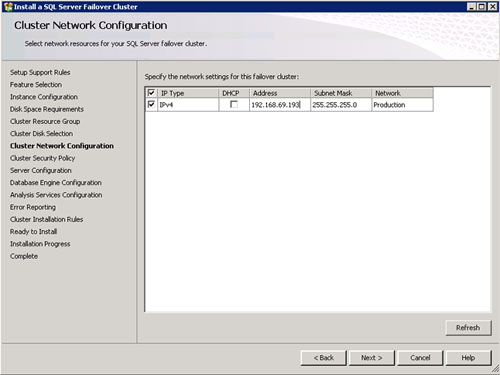Toggle the header select-all checkbox
Viewport: 500px width, 375px height.
tap(151, 93)
